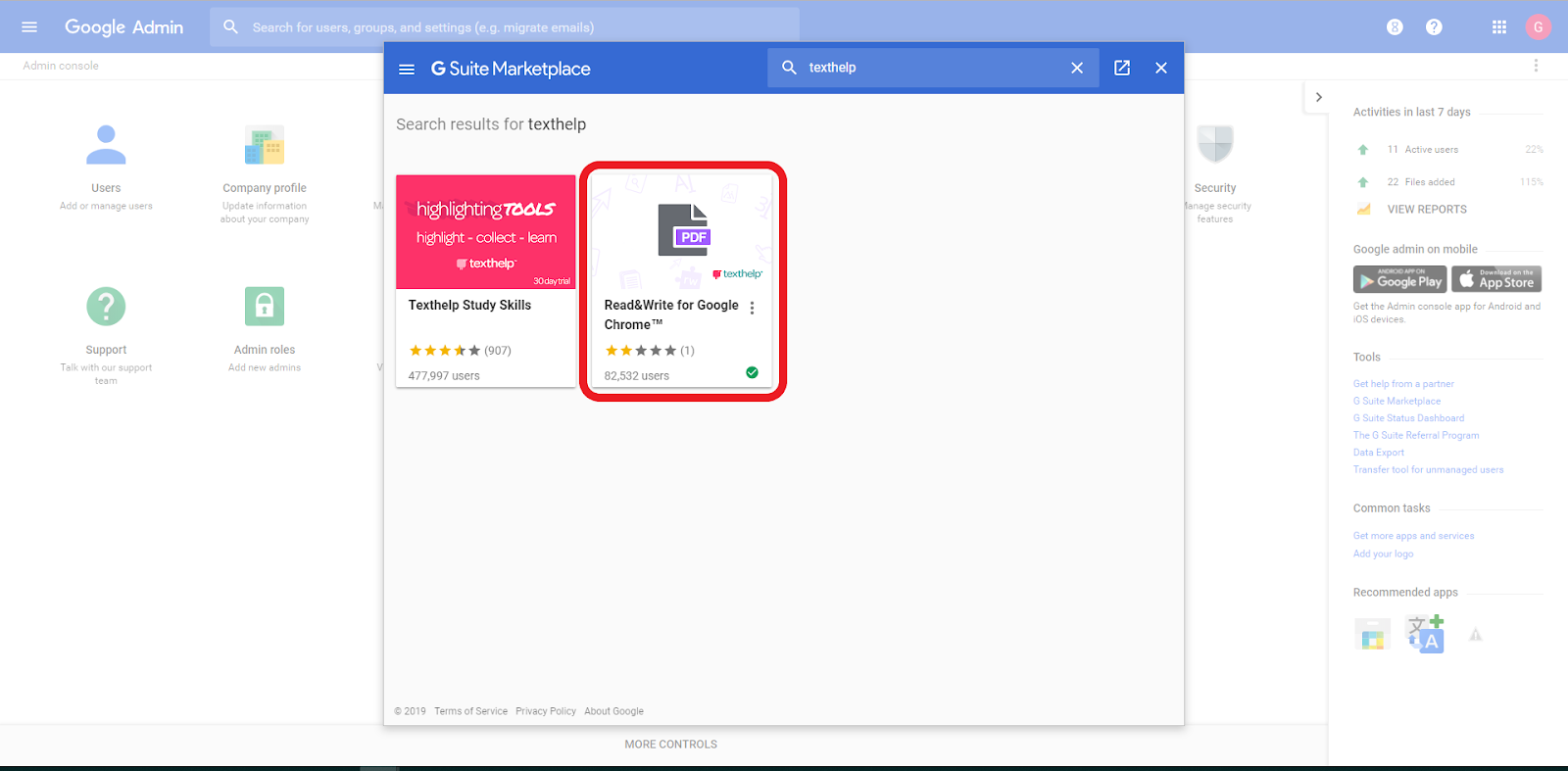1568x771 pixels.
Task: Open the Security shield icon
Action: (1215, 144)
